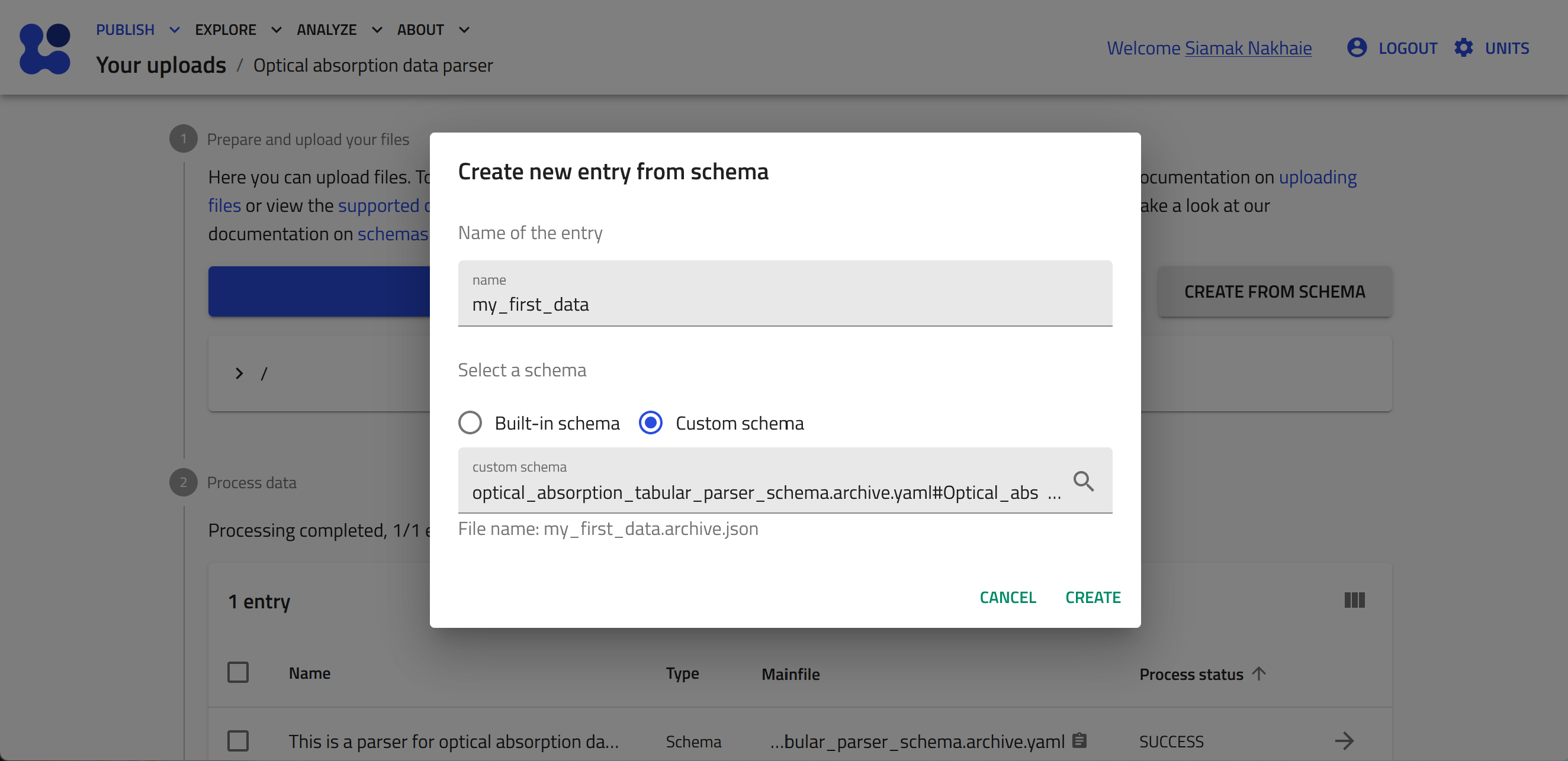Click the CANCEL button in dialog

[1007, 597]
